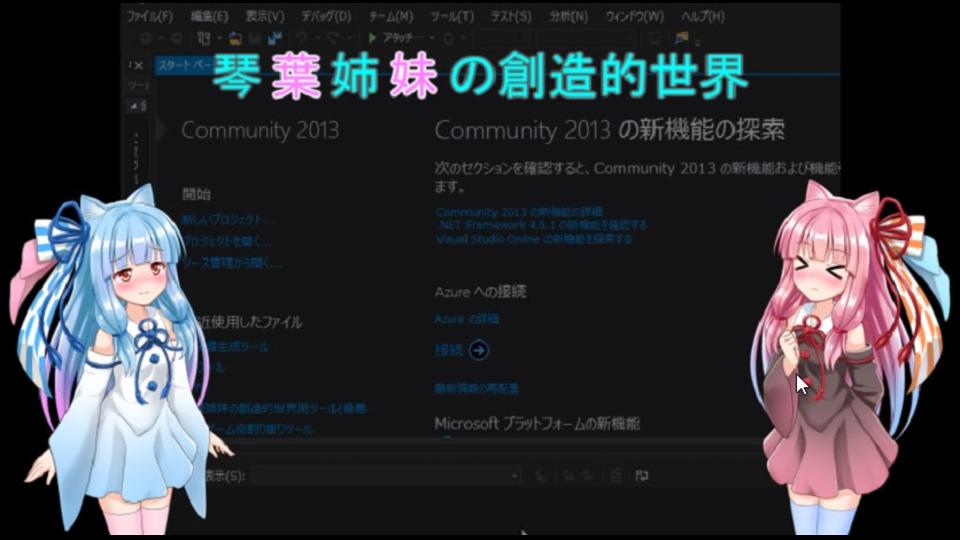Click the new project toolbar icon
Screen dimensions: 960x540
(x=204, y=39)
